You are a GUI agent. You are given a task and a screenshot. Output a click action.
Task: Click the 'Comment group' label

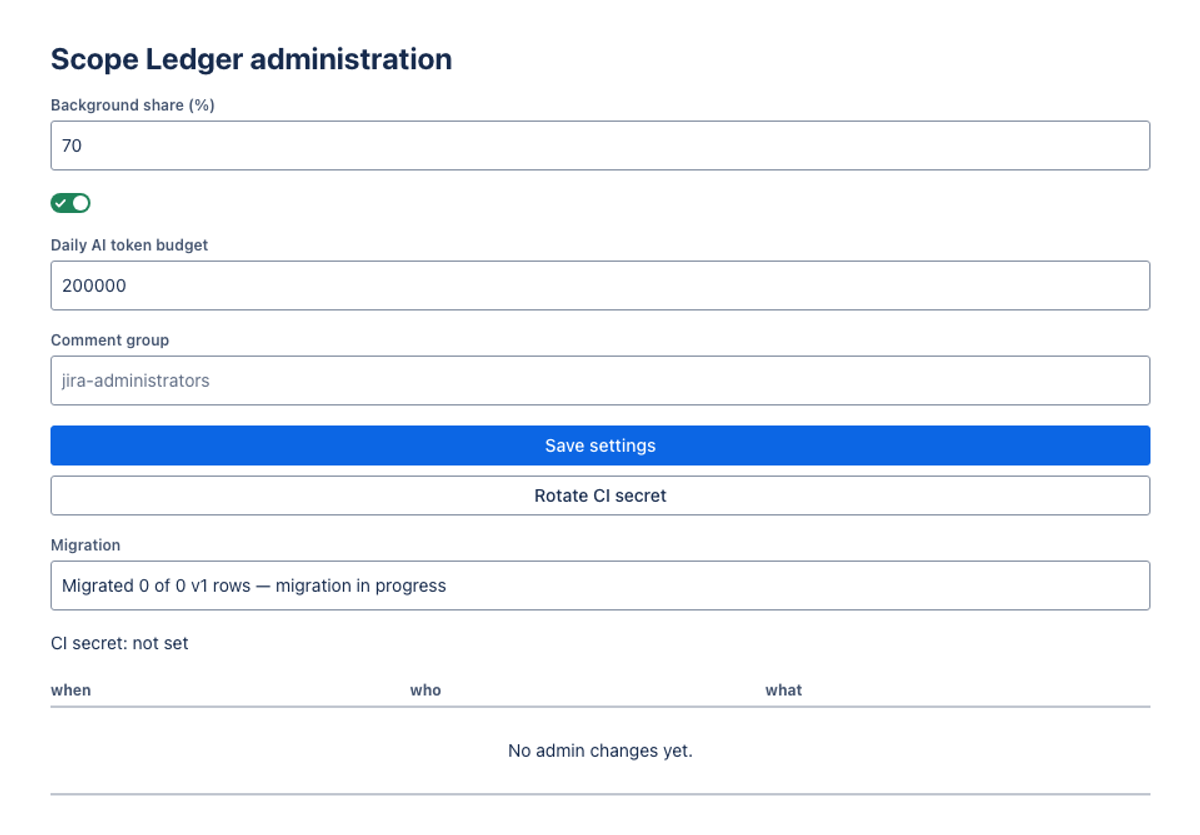pos(110,340)
